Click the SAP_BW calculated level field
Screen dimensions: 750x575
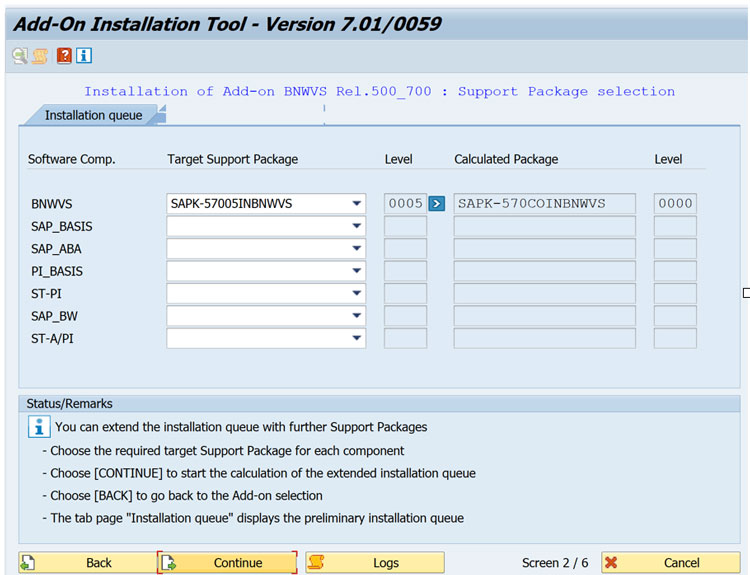point(675,316)
